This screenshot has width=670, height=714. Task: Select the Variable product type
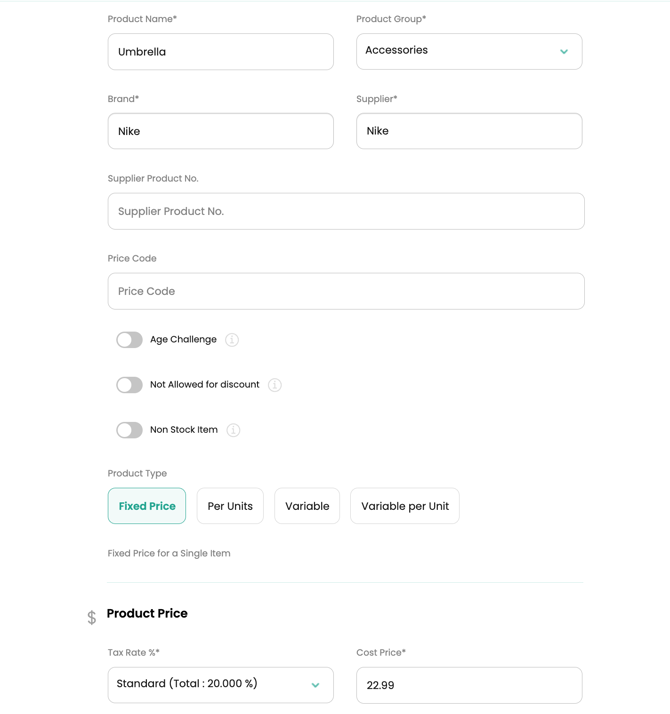click(x=307, y=506)
